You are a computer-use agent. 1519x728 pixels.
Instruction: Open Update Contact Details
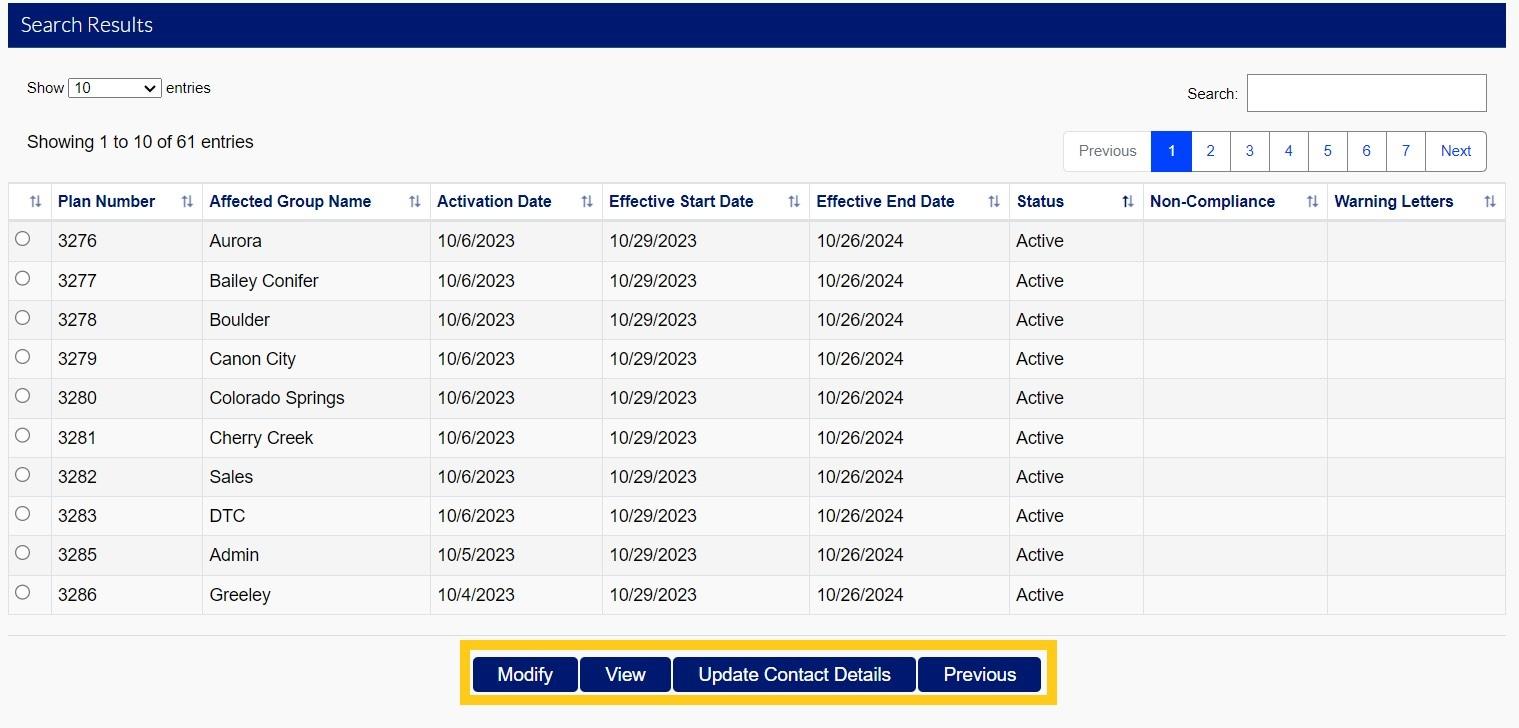(794, 674)
